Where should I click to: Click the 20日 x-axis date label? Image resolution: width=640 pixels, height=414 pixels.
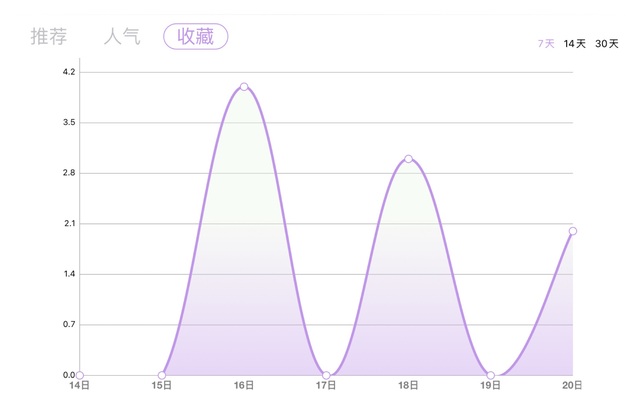[572, 385]
